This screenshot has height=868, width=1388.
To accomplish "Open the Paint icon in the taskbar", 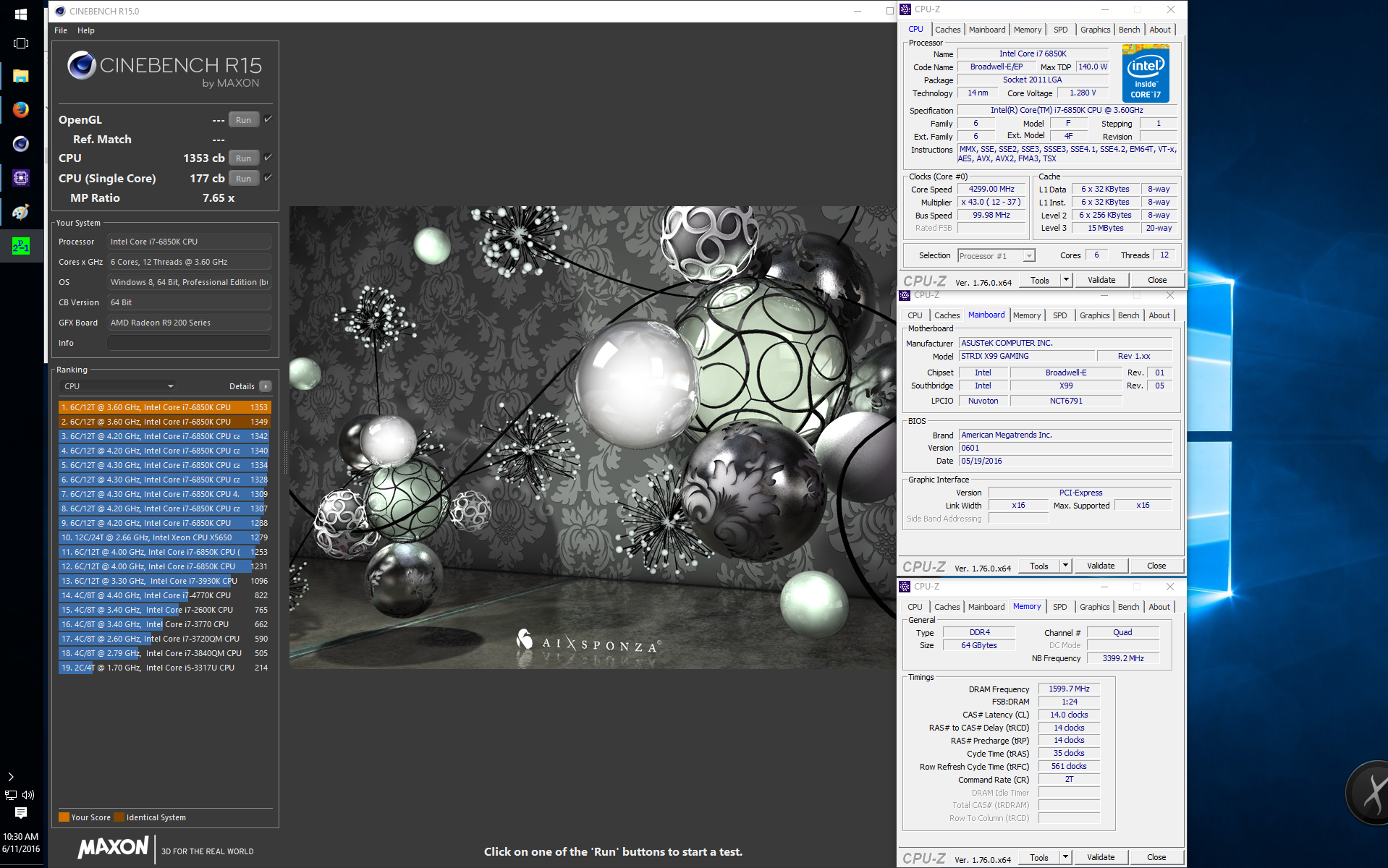I will click(21, 211).
